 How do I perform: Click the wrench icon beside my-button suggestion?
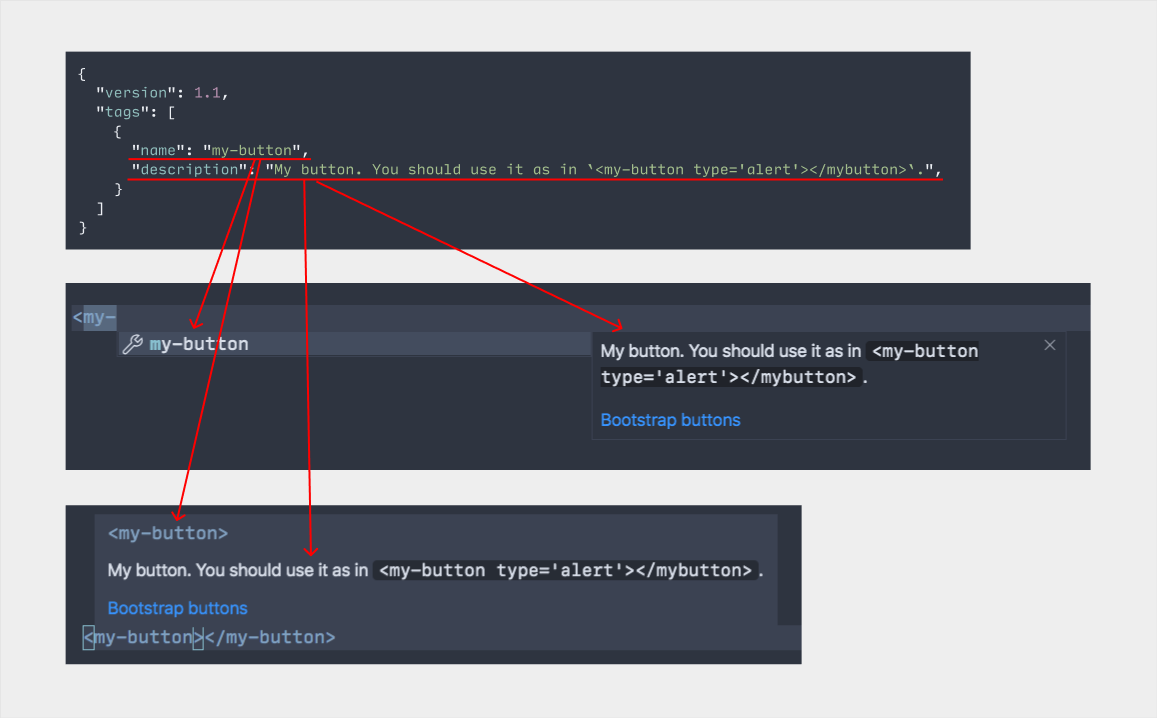click(x=132, y=344)
